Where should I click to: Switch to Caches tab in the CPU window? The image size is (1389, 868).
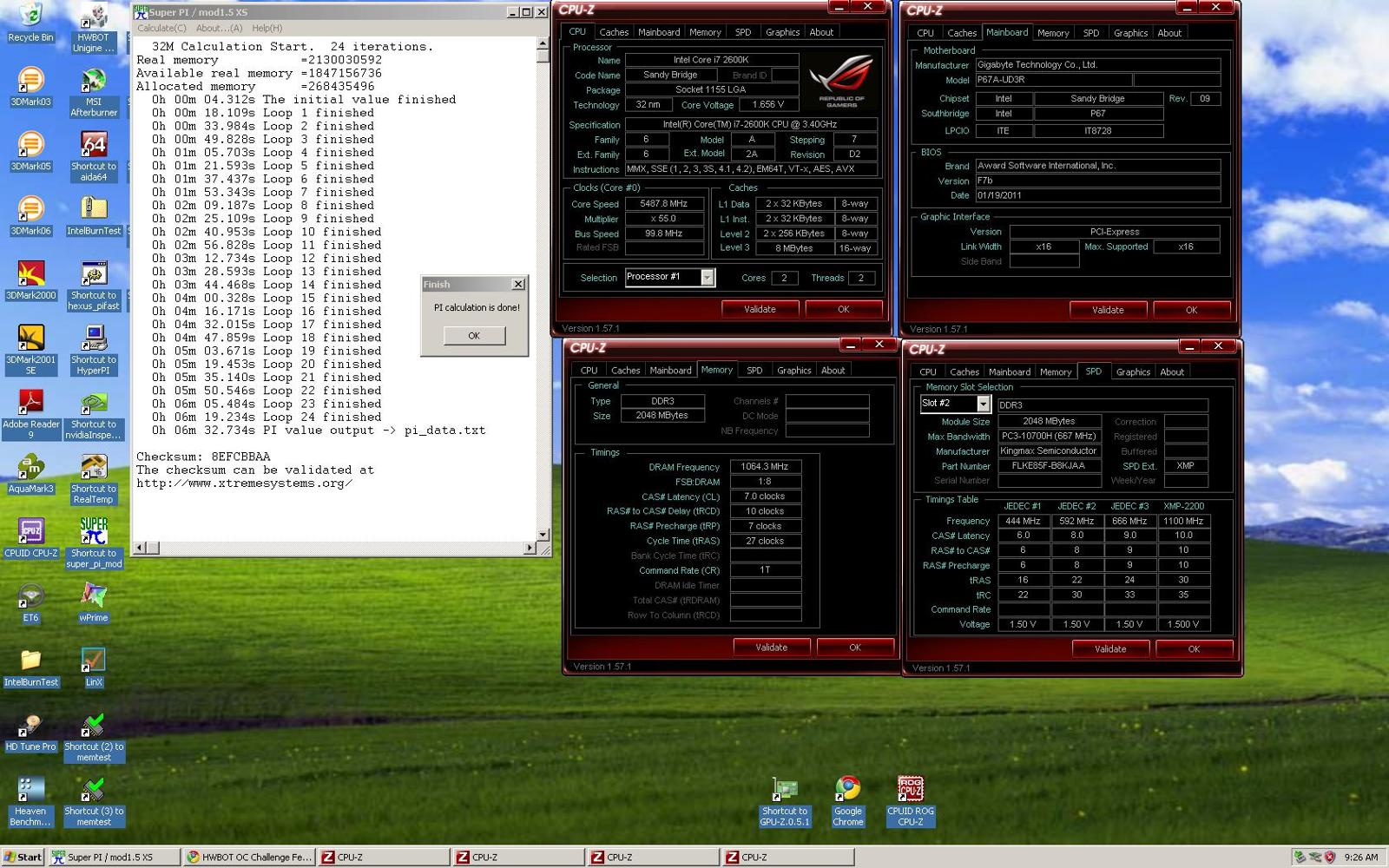[x=614, y=32]
